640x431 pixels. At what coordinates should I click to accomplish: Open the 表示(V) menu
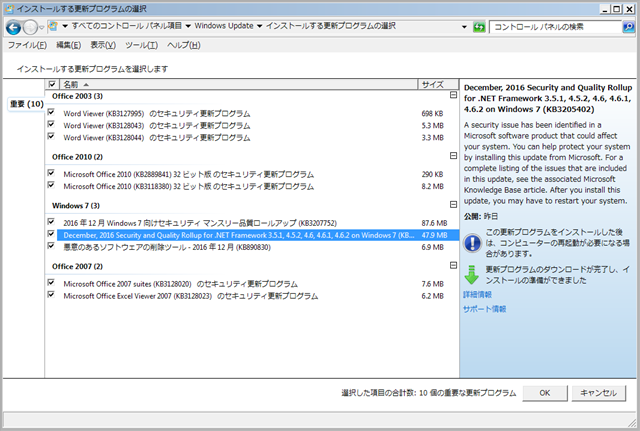(x=103, y=45)
